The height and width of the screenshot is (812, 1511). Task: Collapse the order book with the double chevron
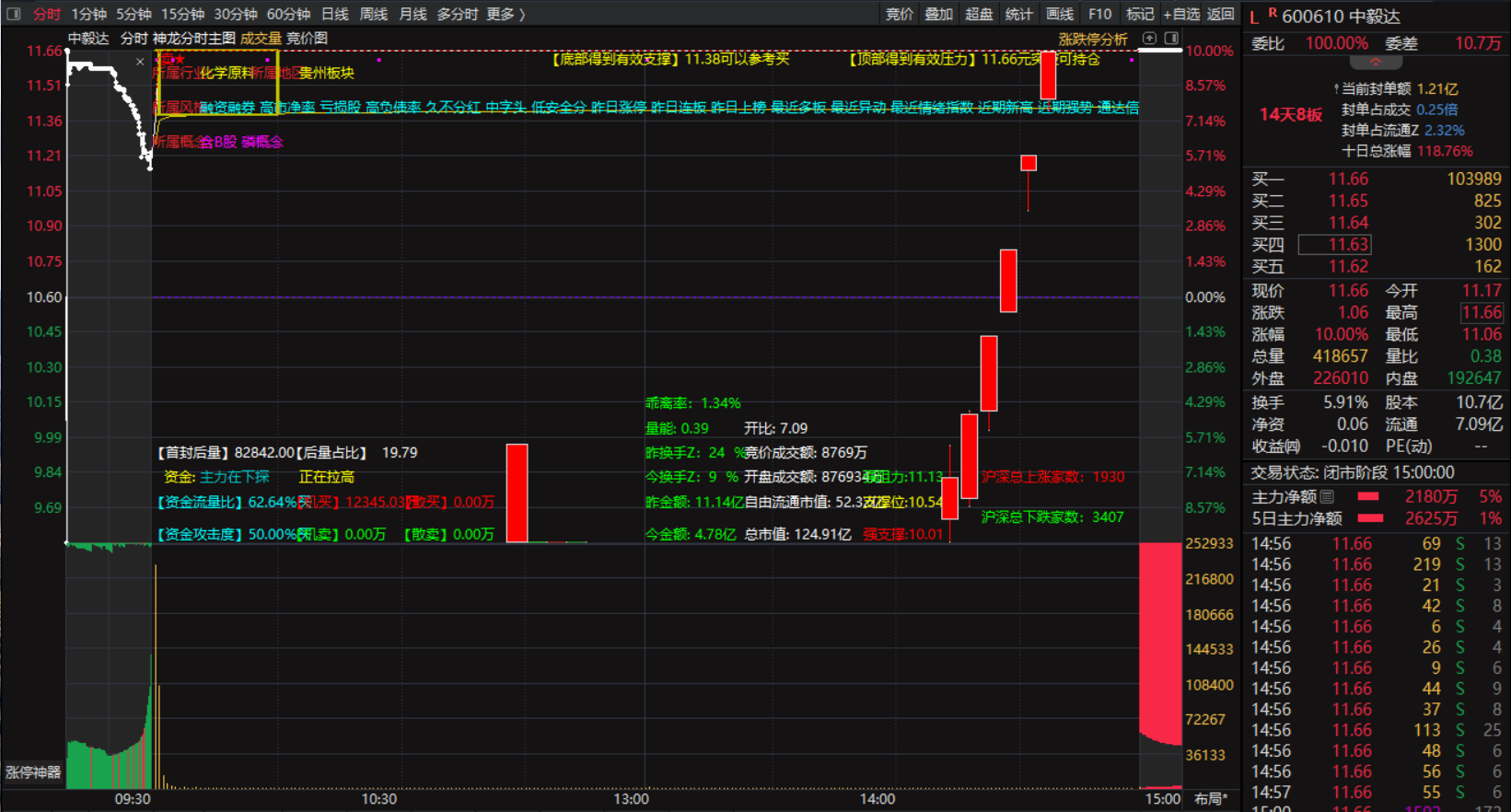click(x=1376, y=63)
